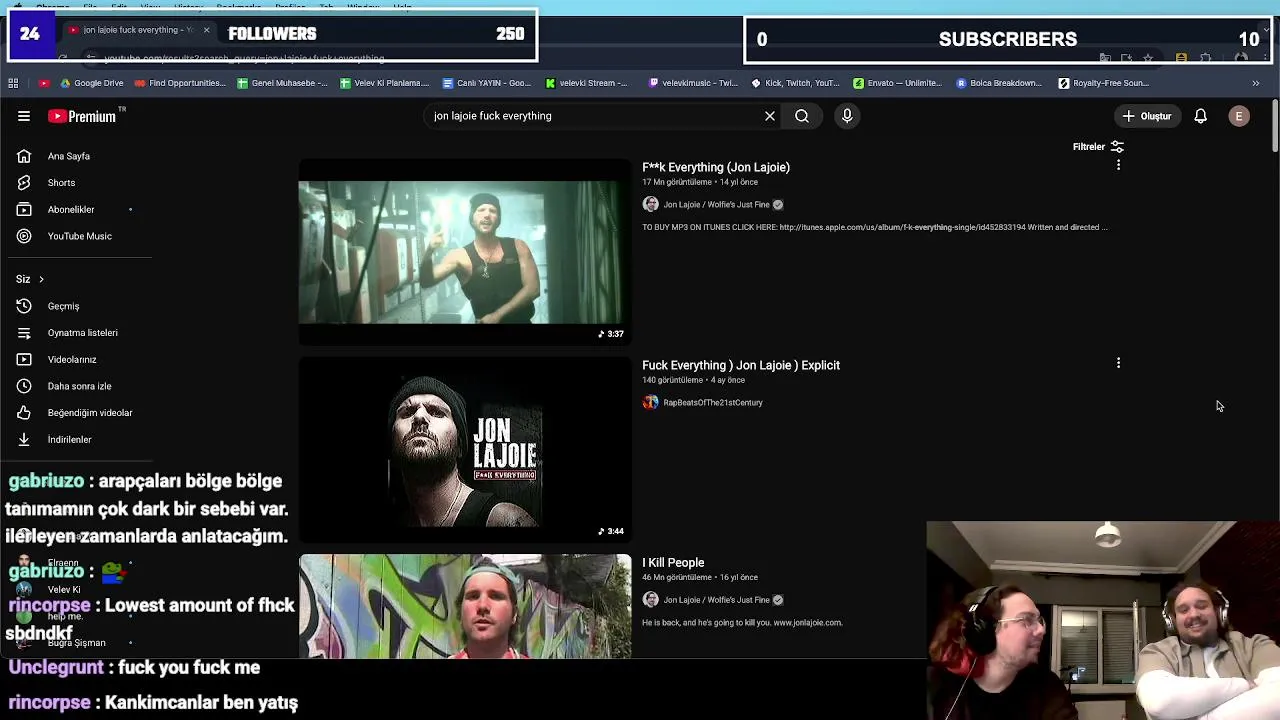Click the page scrollbar

pyautogui.click(x=1274, y=127)
